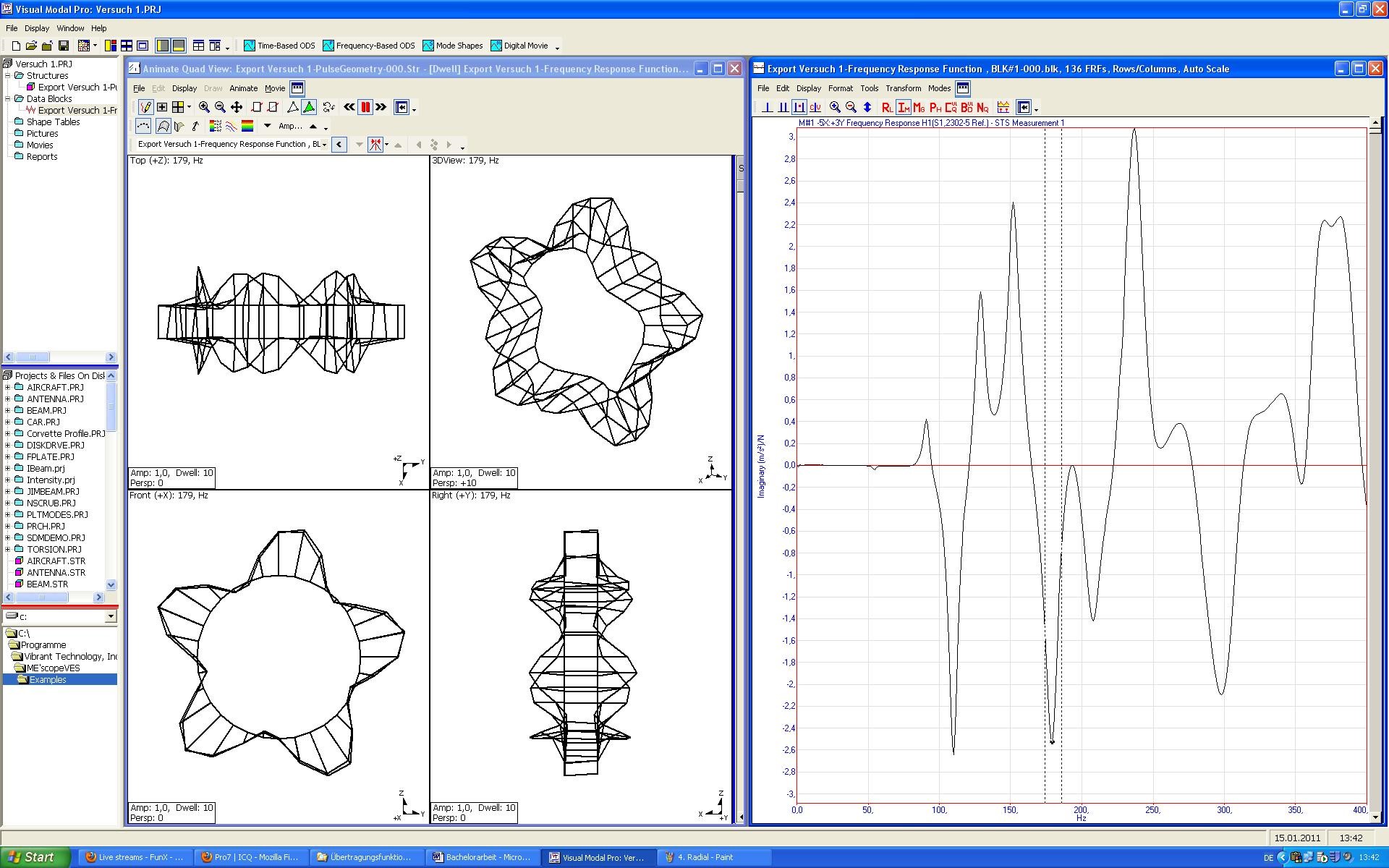Click the Digital Movie button
Screen dimensions: 1389x868
pos(519,46)
